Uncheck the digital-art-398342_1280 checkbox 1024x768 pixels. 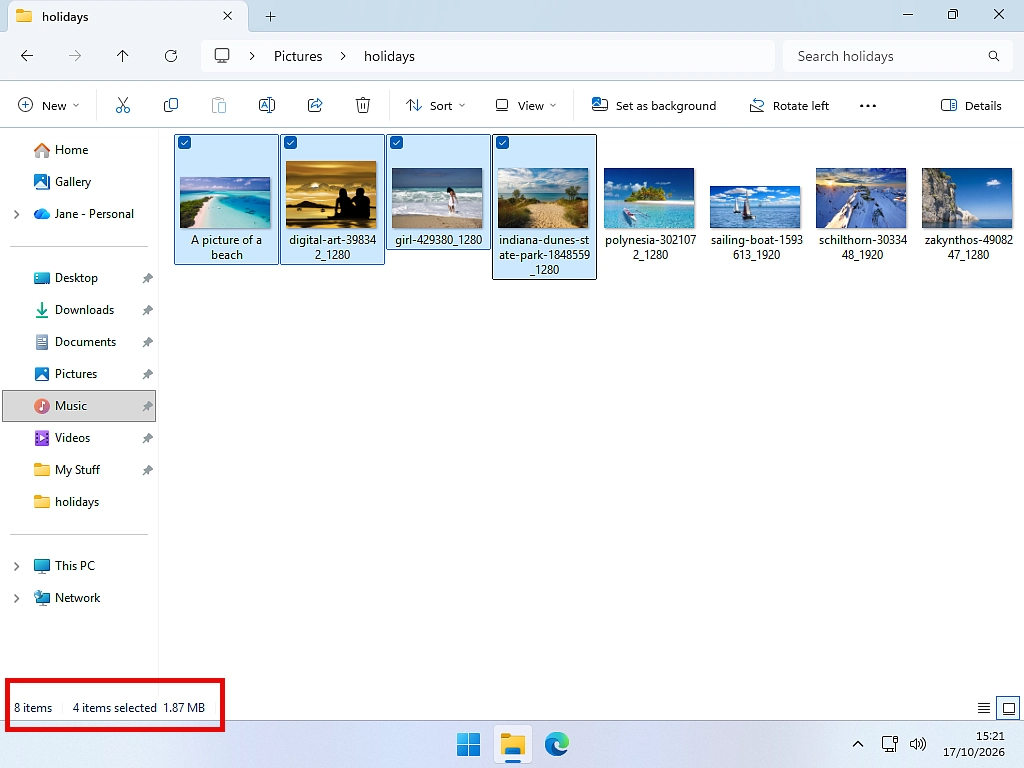(x=291, y=142)
